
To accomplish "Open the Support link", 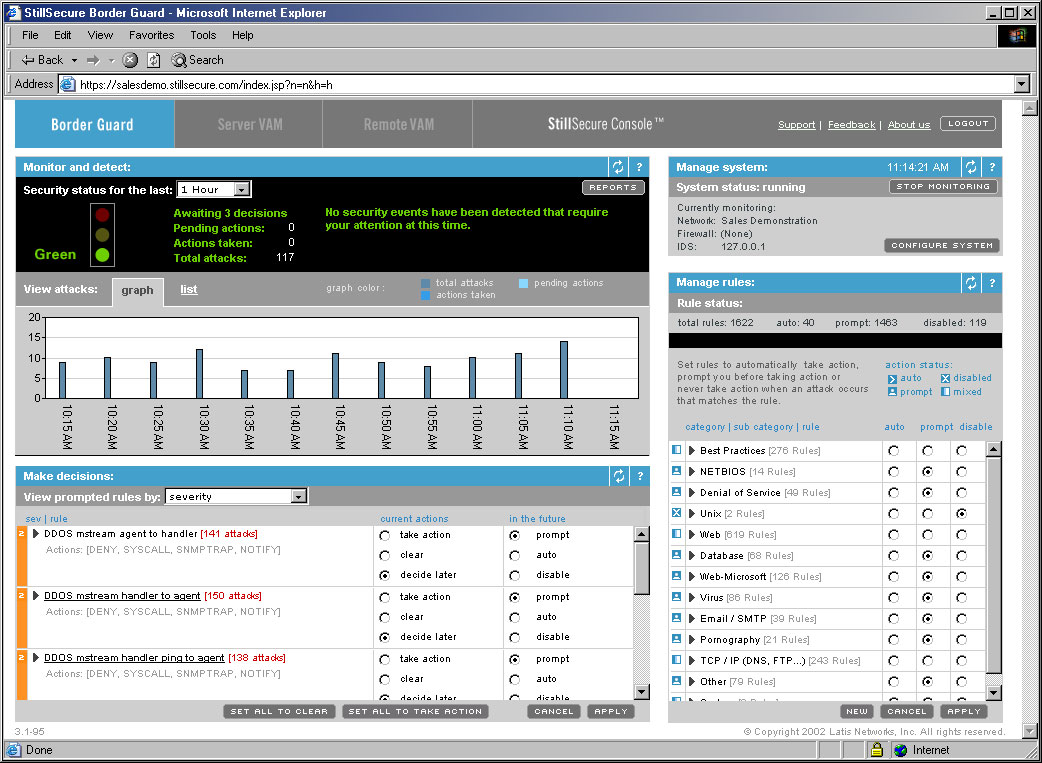I will (797, 125).
